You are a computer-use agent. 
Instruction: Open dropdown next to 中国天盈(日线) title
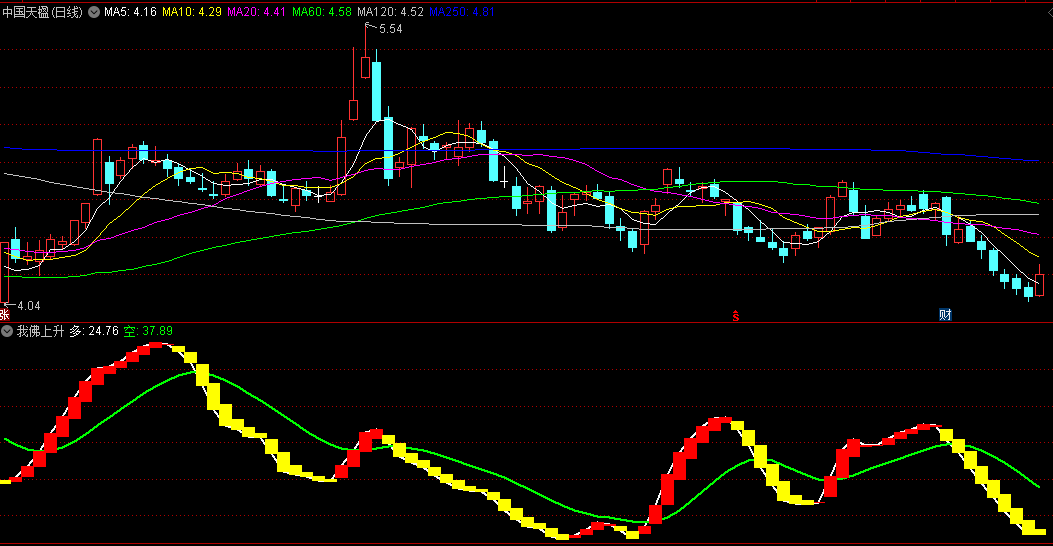[94, 12]
